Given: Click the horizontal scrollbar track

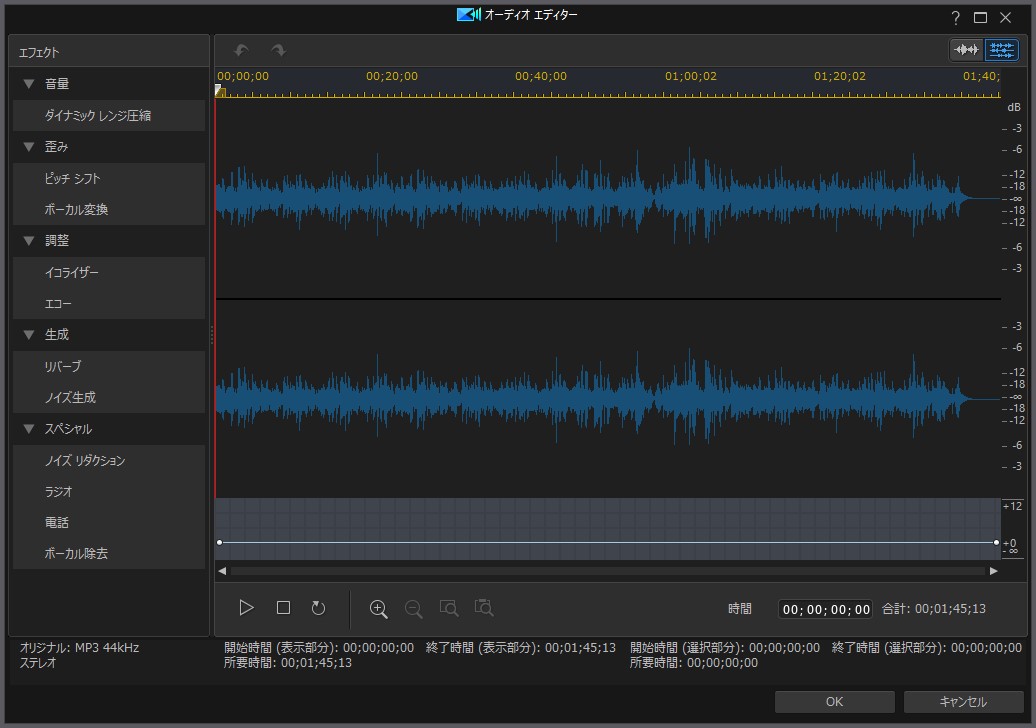Looking at the screenshot, I should tap(608, 571).
